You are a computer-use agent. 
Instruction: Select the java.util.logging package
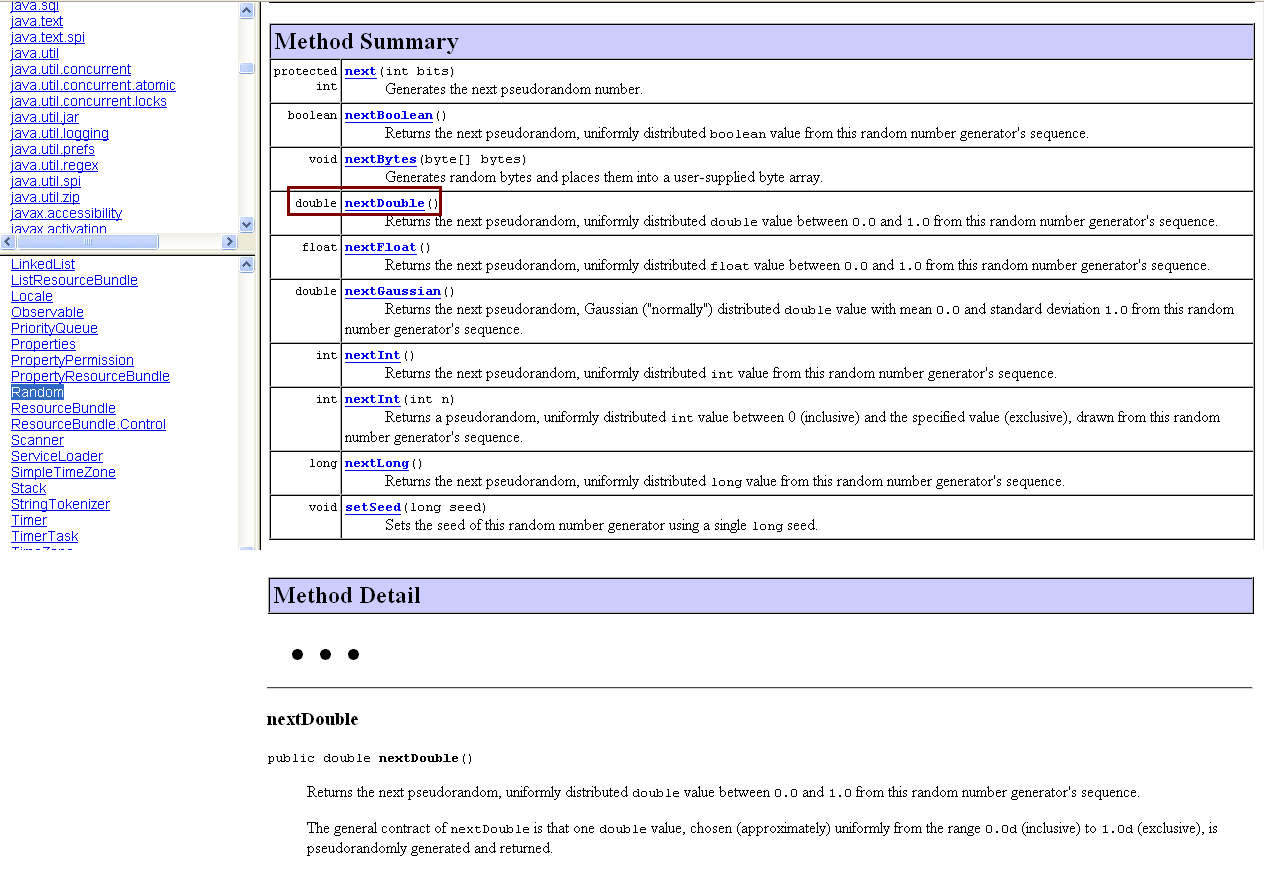[60, 133]
